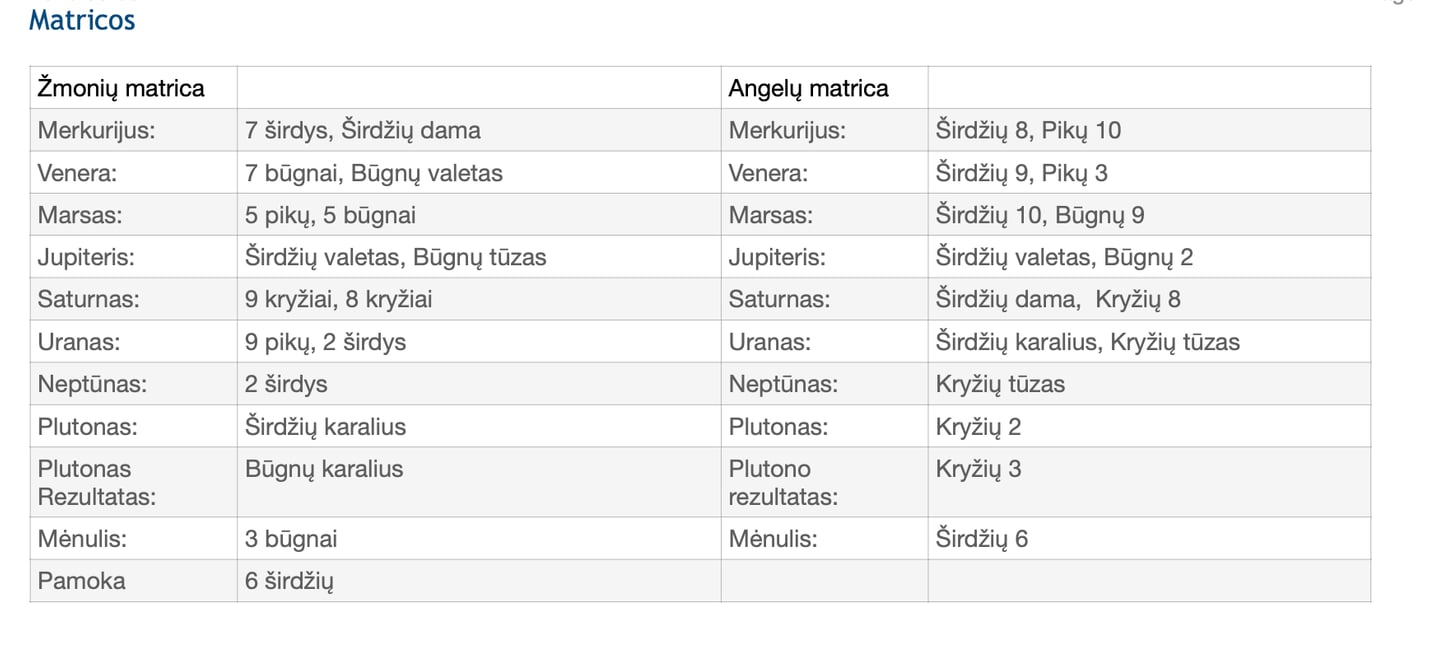Select the '5 pikų, 5 būgnai' cell
The height and width of the screenshot is (659, 1440).
click(x=331, y=215)
